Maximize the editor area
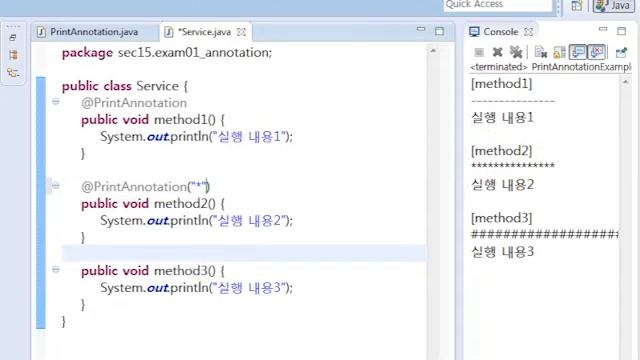This screenshot has height=360, width=640. [x=439, y=31]
